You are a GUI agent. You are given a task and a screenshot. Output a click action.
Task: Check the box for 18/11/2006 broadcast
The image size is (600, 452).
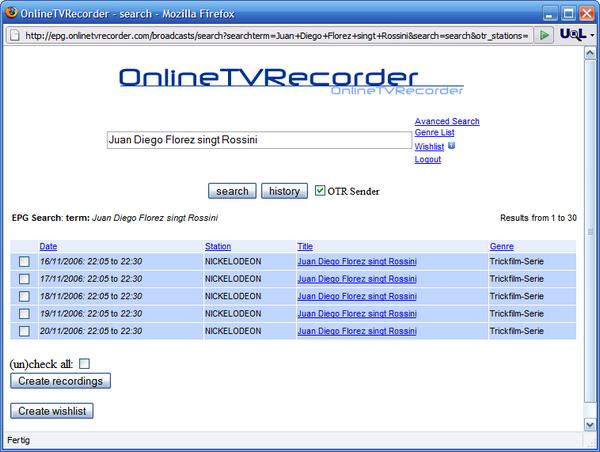[x=24, y=296]
